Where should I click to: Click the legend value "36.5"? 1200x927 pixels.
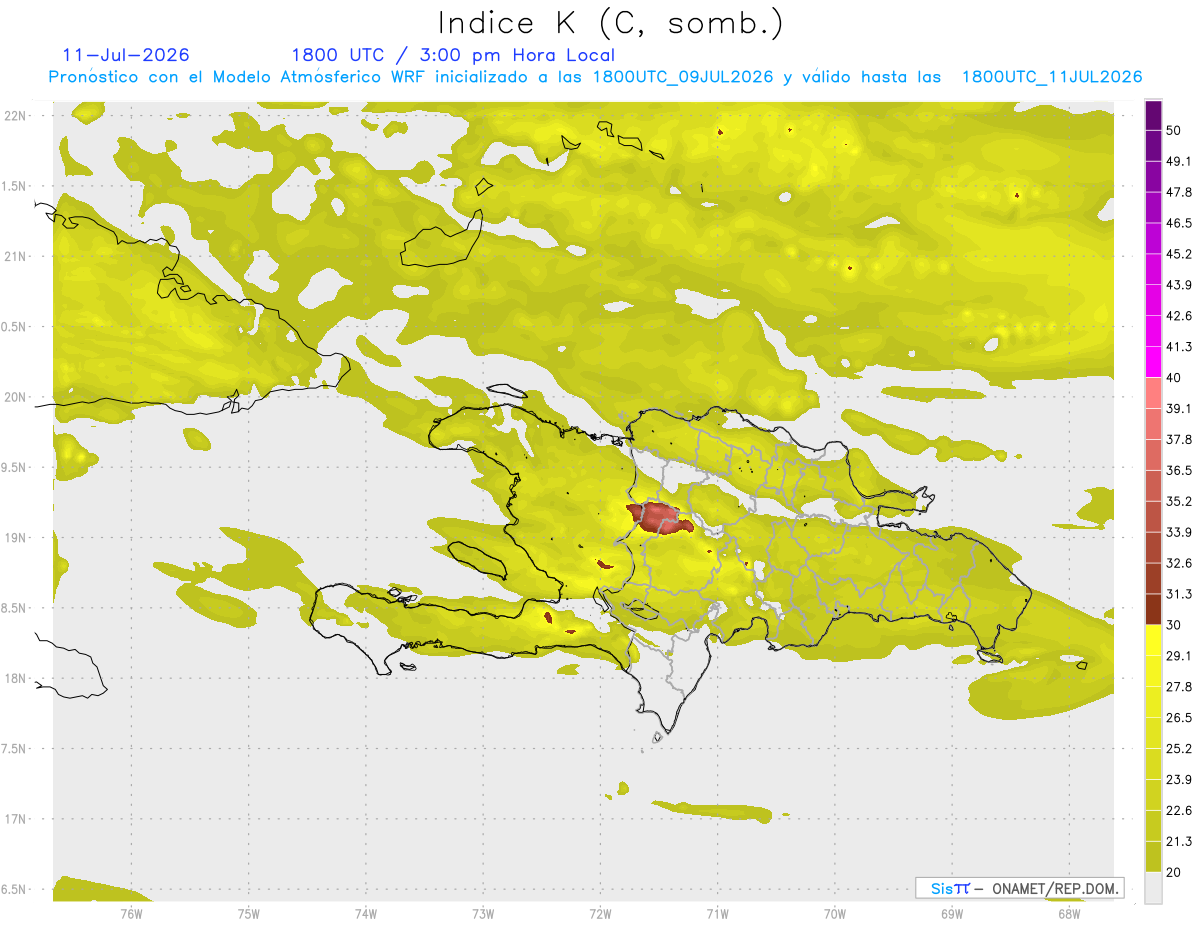1180,470
